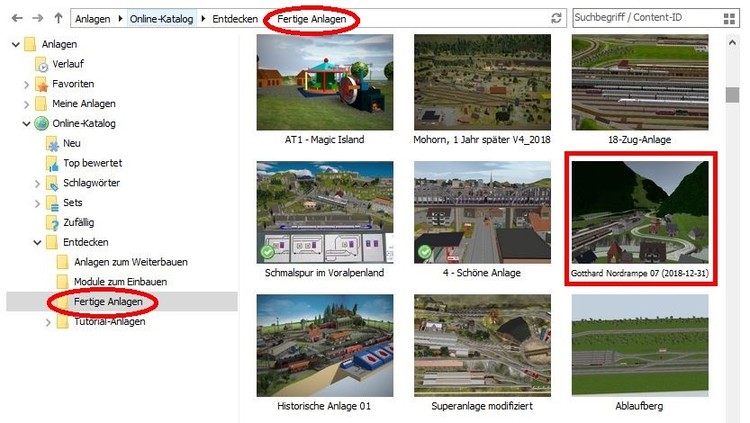The height and width of the screenshot is (423, 750).
Task: Click green checkmark on 4 - Schöne Anlage
Action: click(x=425, y=252)
